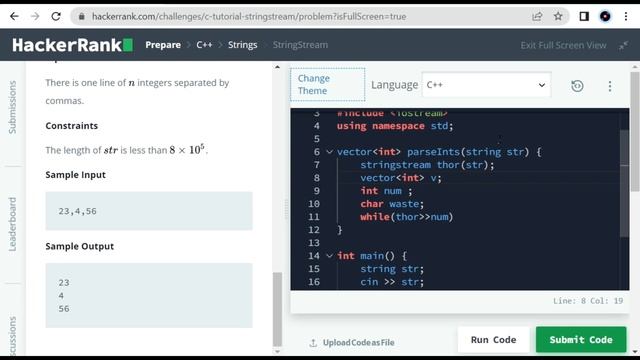640x360 pixels.
Task: Switch to the Submissions side tab
Action: pos(13,107)
